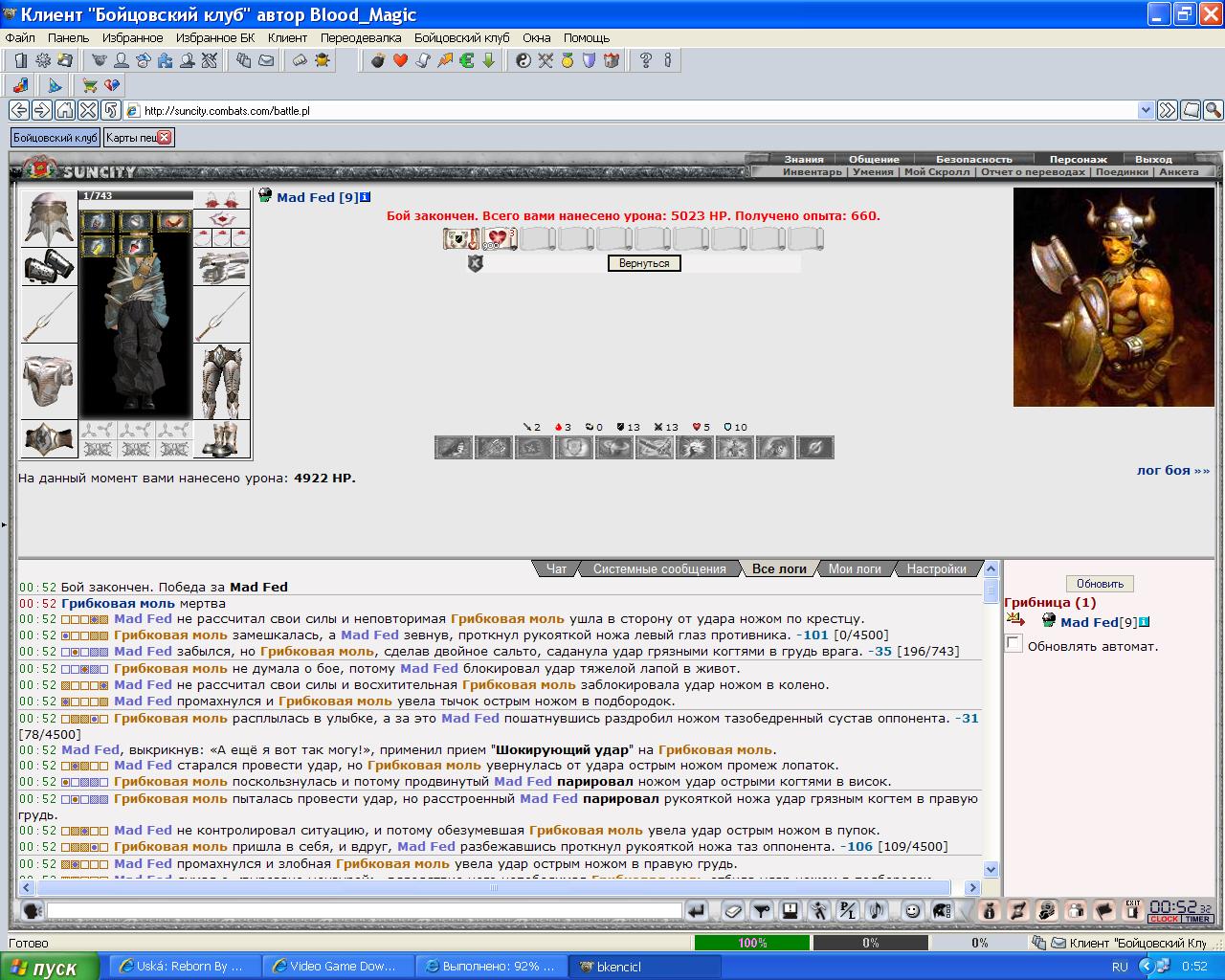Click the envelope mail toolbar icon
The image size is (1225, 980).
[x=266, y=60]
